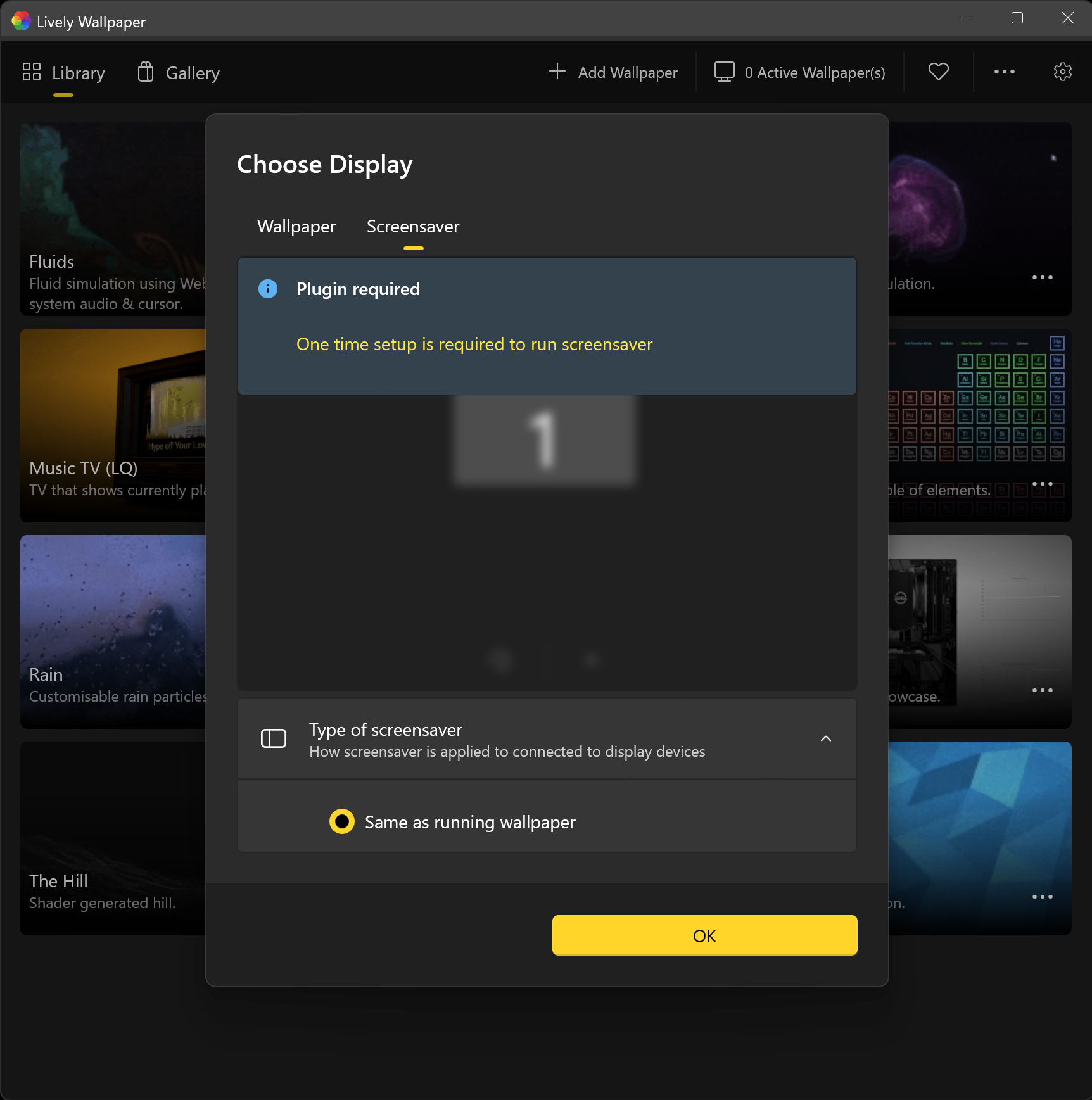1092x1100 pixels.
Task: Click the info icon in Plugin required banner
Action: 268,289
